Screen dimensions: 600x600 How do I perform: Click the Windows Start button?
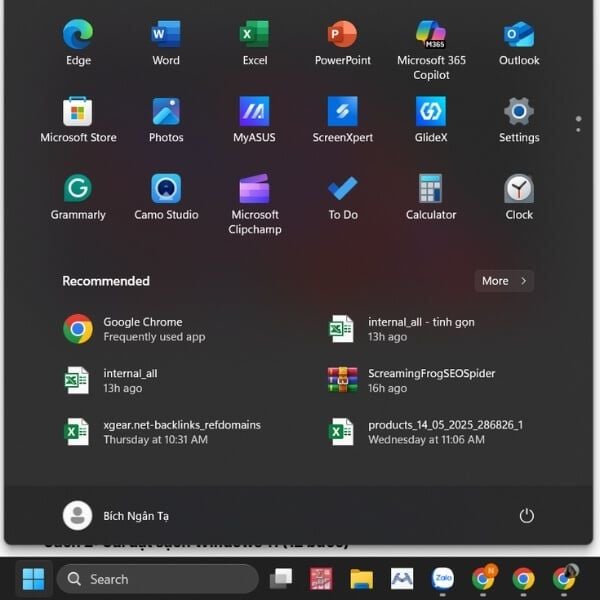click(34, 579)
